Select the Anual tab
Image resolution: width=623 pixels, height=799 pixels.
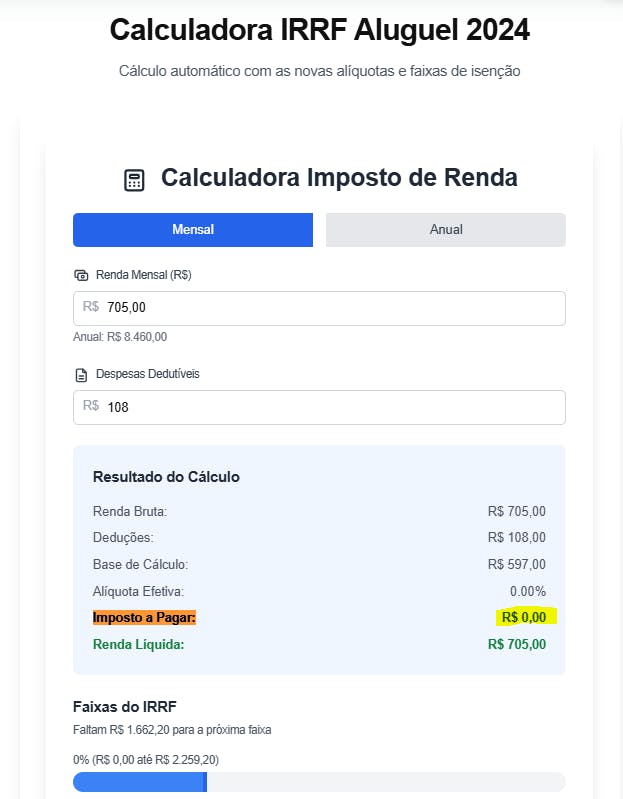[446, 229]
